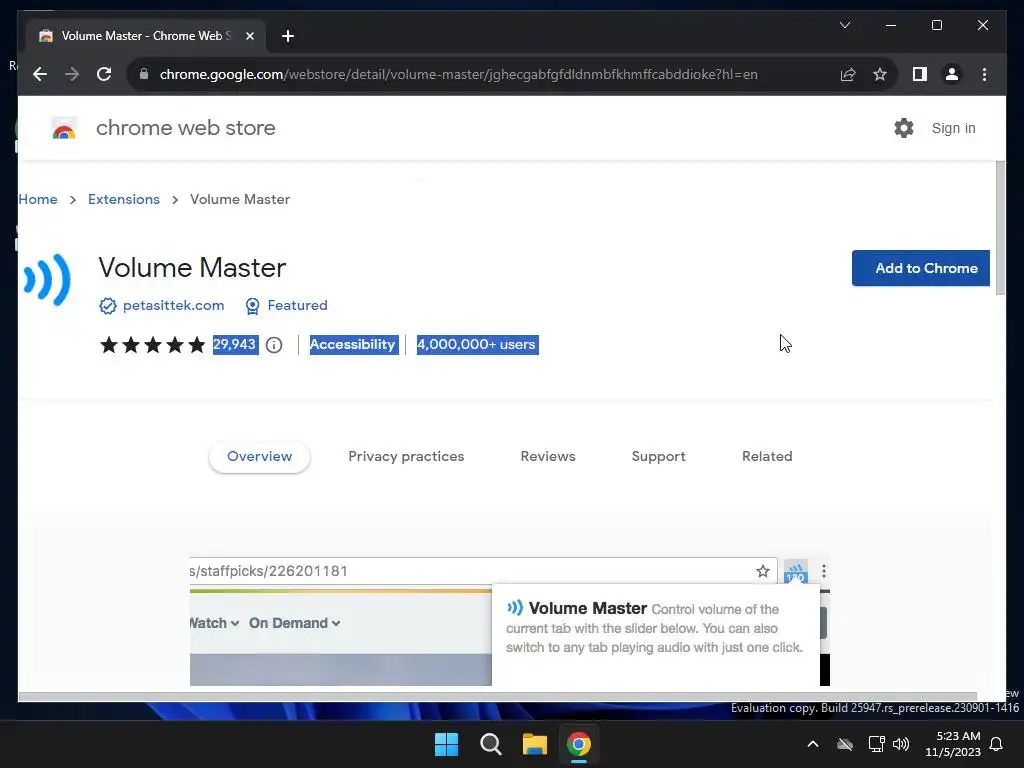Switch to the Privacy practices tab
The image size is (1024, 768).
point(406,456)
